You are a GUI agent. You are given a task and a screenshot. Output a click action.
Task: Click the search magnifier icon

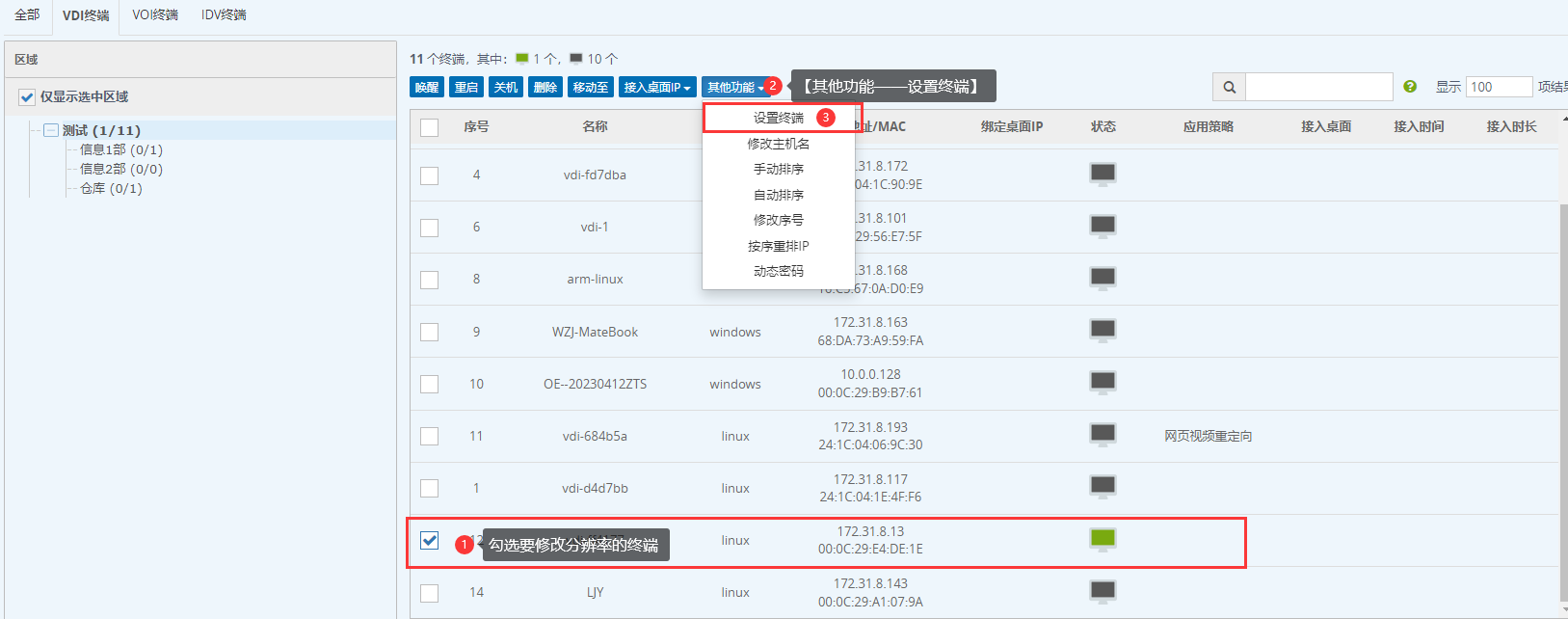(x=1229, y=87)
